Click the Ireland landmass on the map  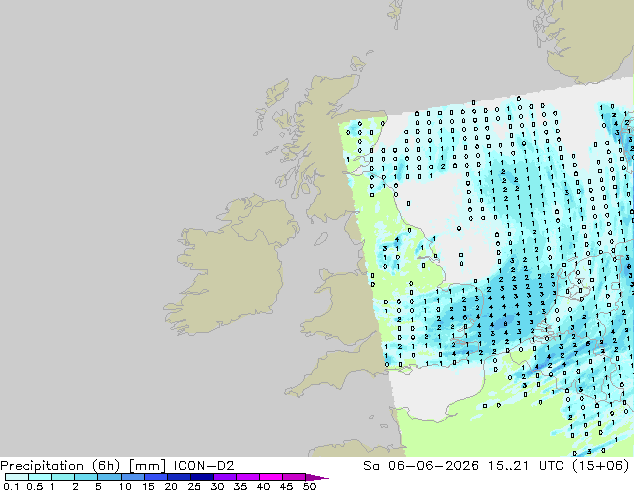[x=232, y=267]
